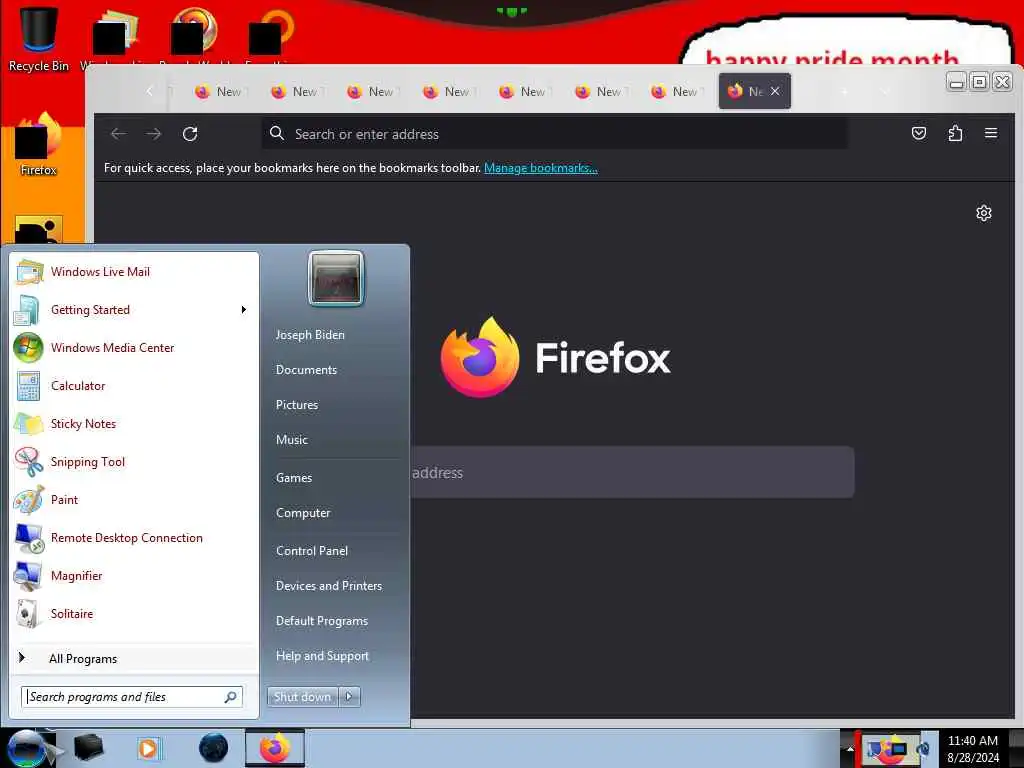Open Recycle Bin on desktop

pyautogui.click(x=39, y=38)
